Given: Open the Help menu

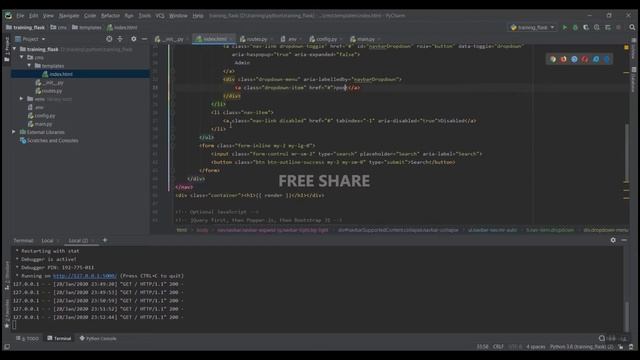Looking at the screenshot, I should point(198,16).
